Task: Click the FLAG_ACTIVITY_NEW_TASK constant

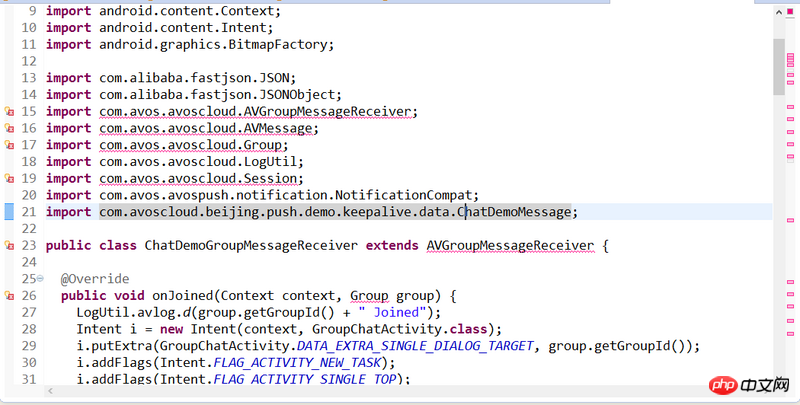Action: point(297,363)
